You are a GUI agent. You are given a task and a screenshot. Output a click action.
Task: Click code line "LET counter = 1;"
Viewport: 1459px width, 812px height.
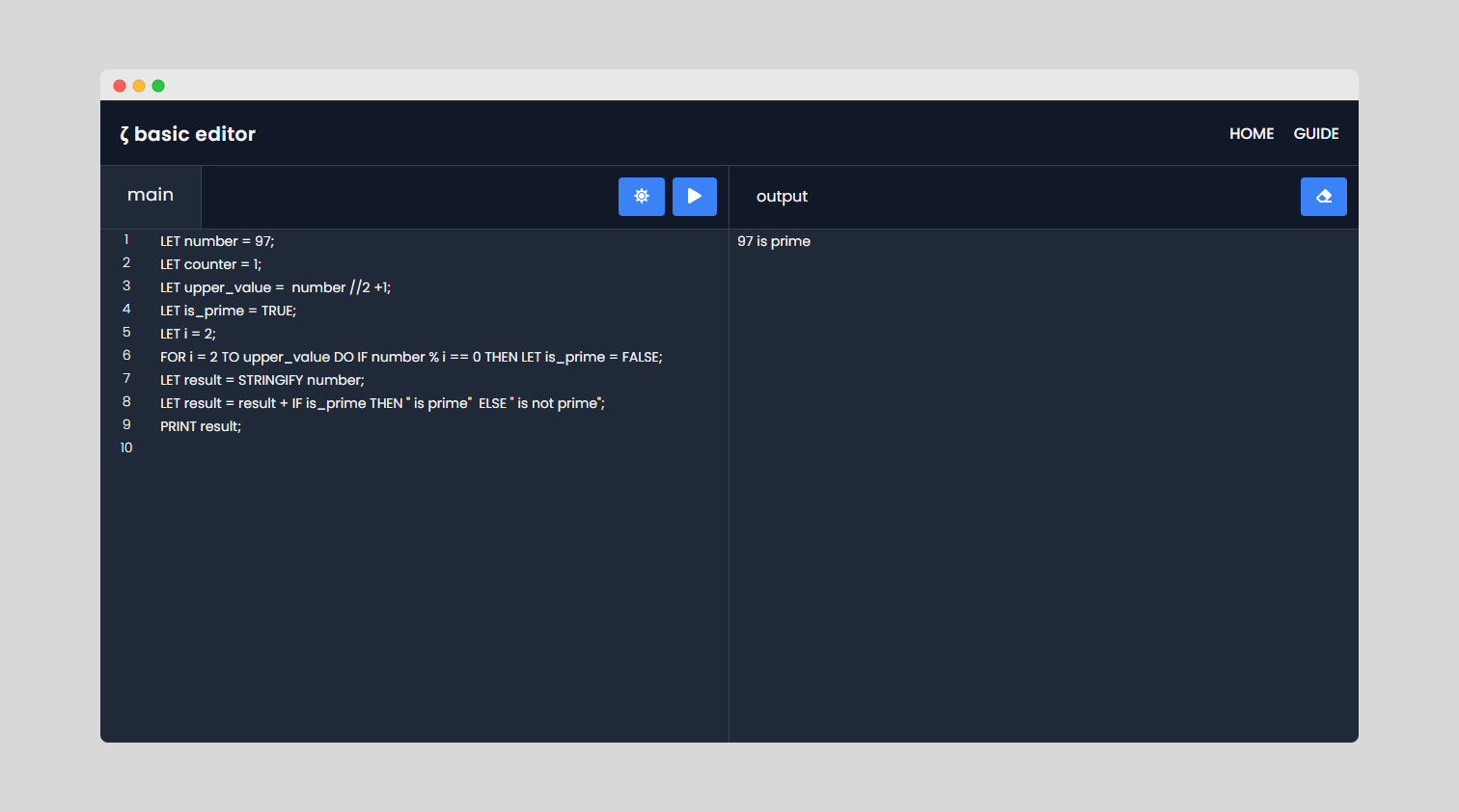(210, 264)
